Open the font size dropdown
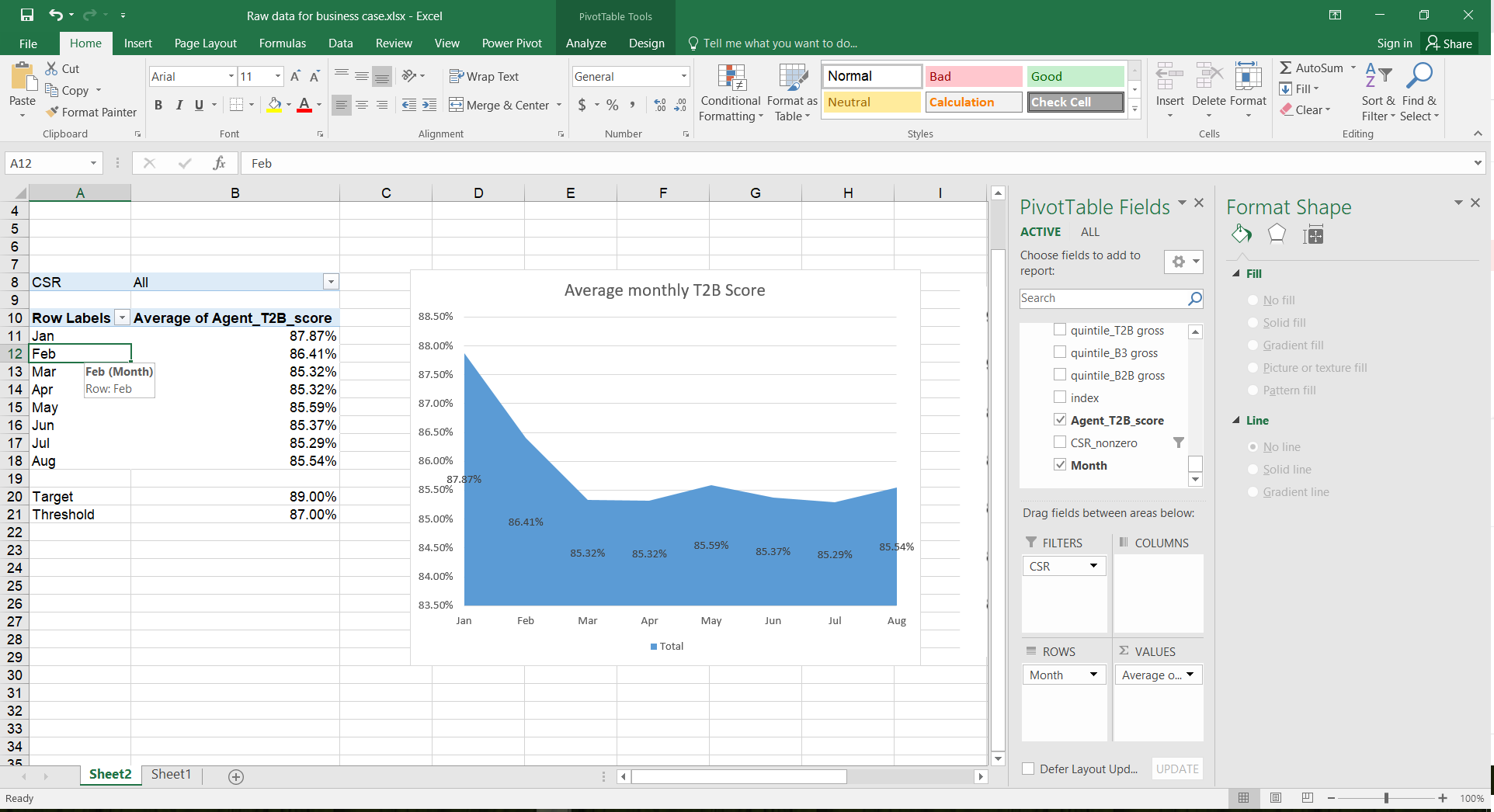The image size is (1494, 812). pyautogui.click(x=278, y=76)
